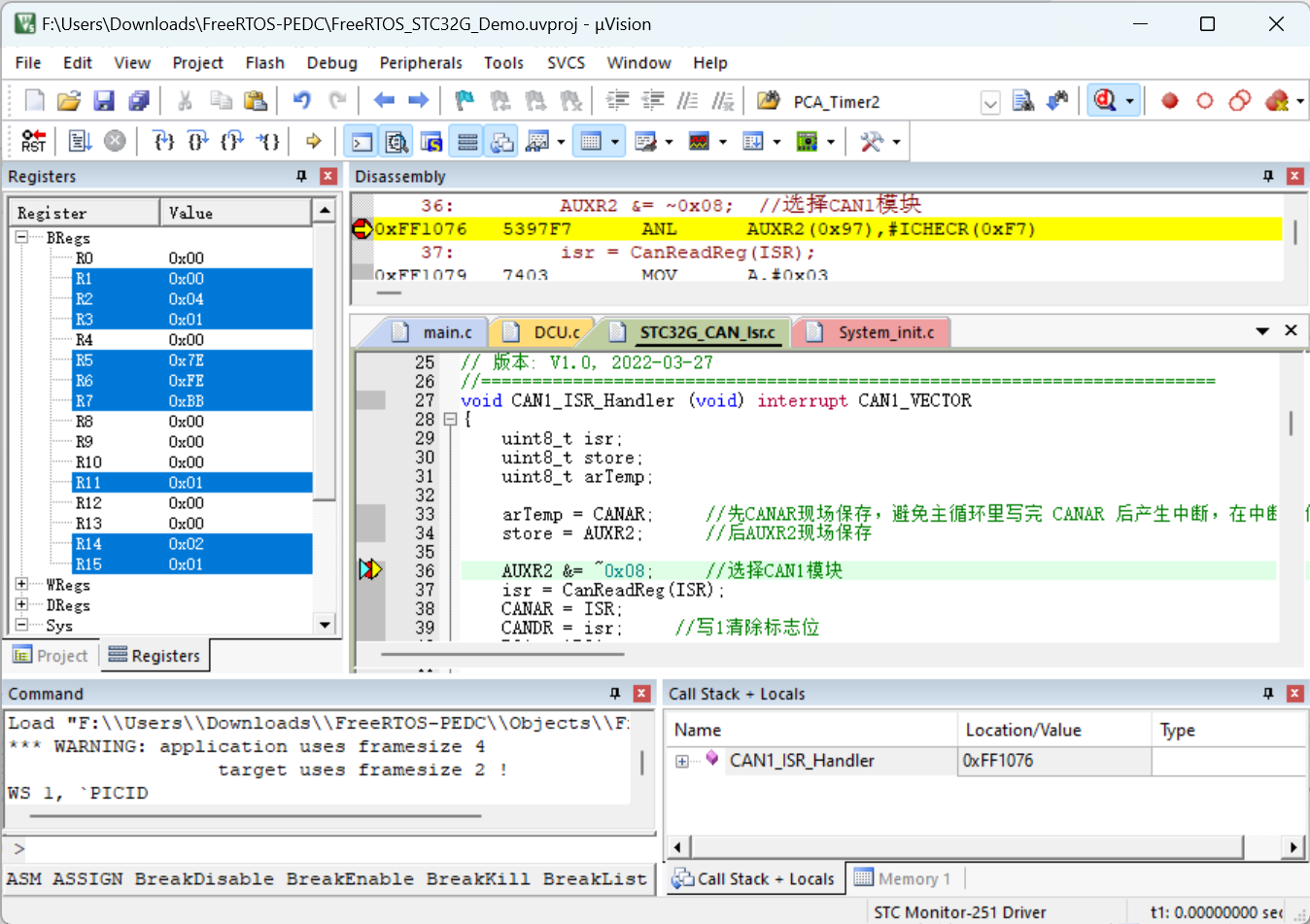Expand the DRegs register group
The image size is (1310, 924).
click(21, 604)
